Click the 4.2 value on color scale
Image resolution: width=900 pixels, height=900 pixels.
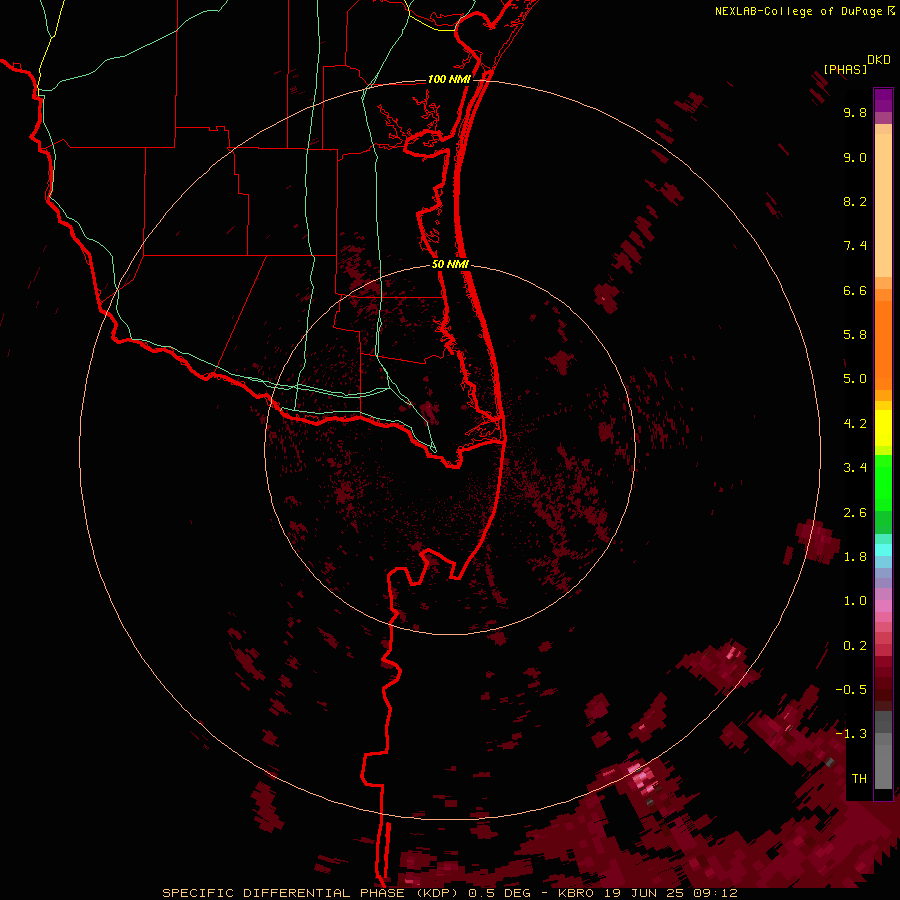(x=855, y=424)
